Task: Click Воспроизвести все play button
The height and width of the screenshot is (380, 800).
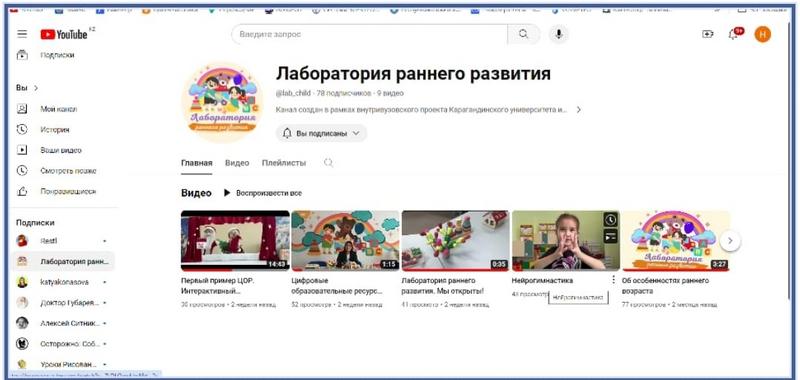Action: click(x=262, y=193)
